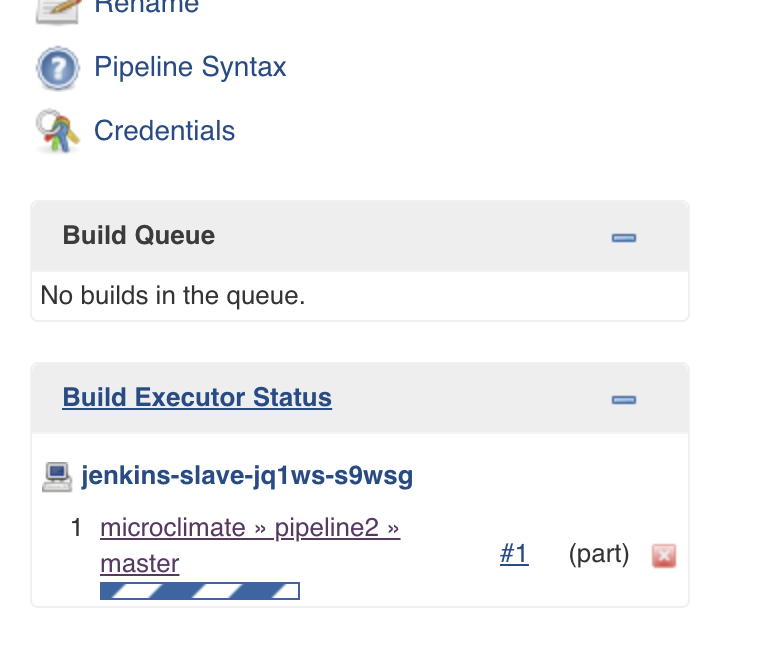Click the Build Queue header title
Image resolution: width=780 pixels, height=660 pixels.
[139, 235]
